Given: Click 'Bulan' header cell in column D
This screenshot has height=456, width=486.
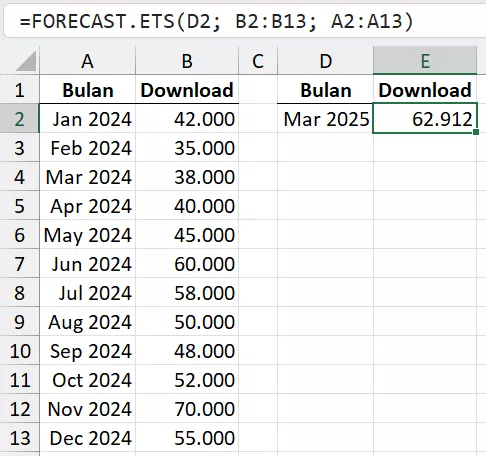Looking at the screenshot, I should tap(325, 90).
